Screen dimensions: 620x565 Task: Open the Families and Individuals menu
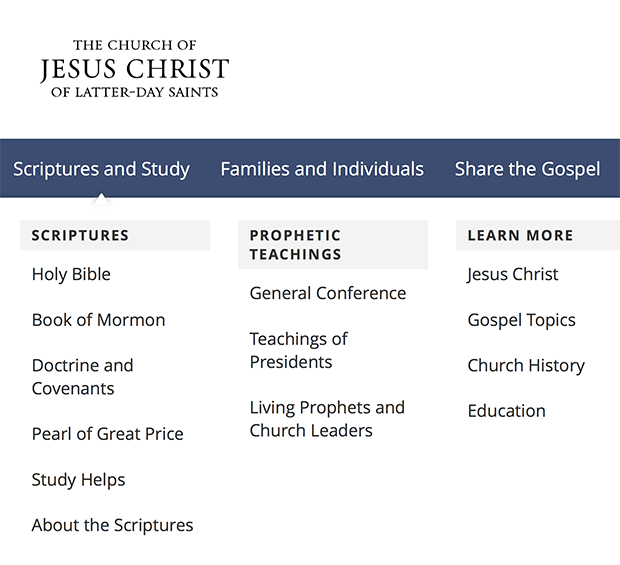[x=322, y=169]
